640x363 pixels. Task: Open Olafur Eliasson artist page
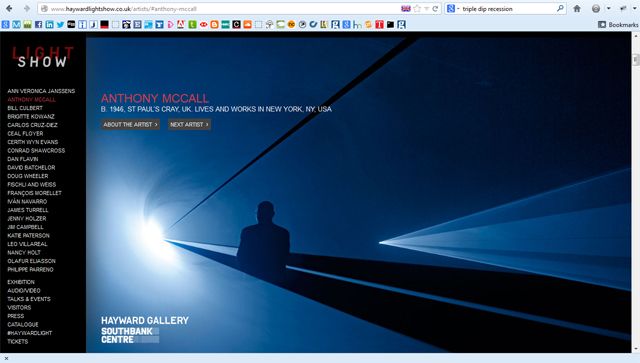coord(31,261)
